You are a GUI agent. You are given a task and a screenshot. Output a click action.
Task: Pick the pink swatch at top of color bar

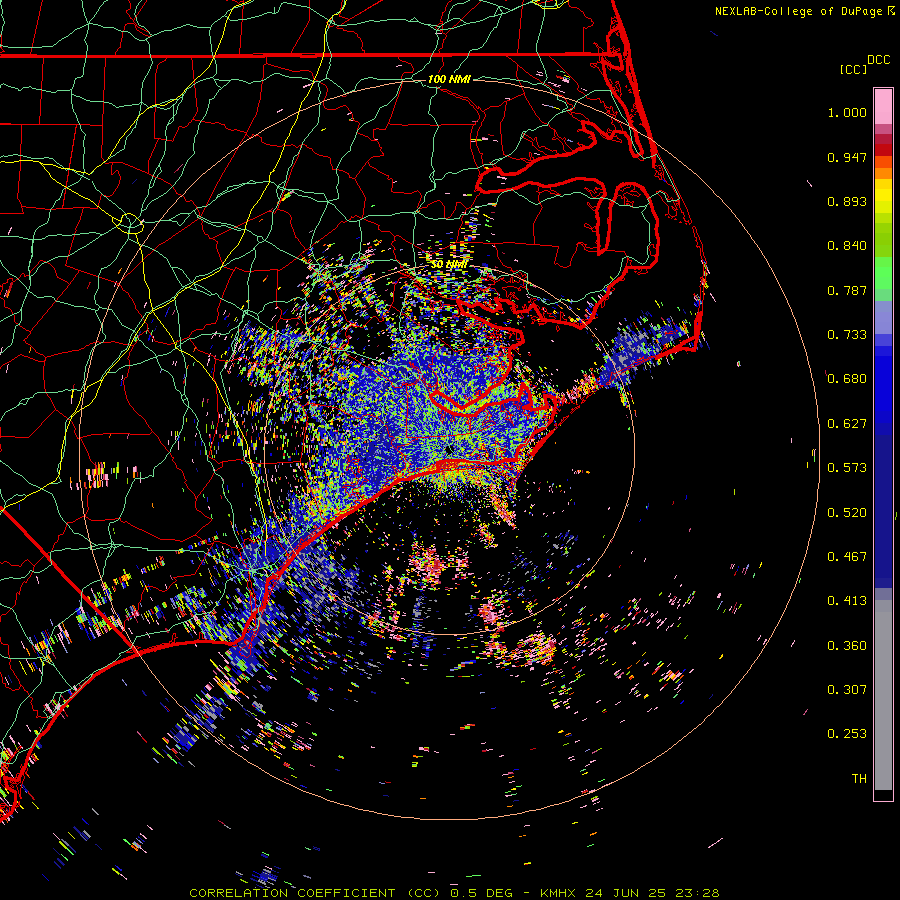tap(883, 107)
